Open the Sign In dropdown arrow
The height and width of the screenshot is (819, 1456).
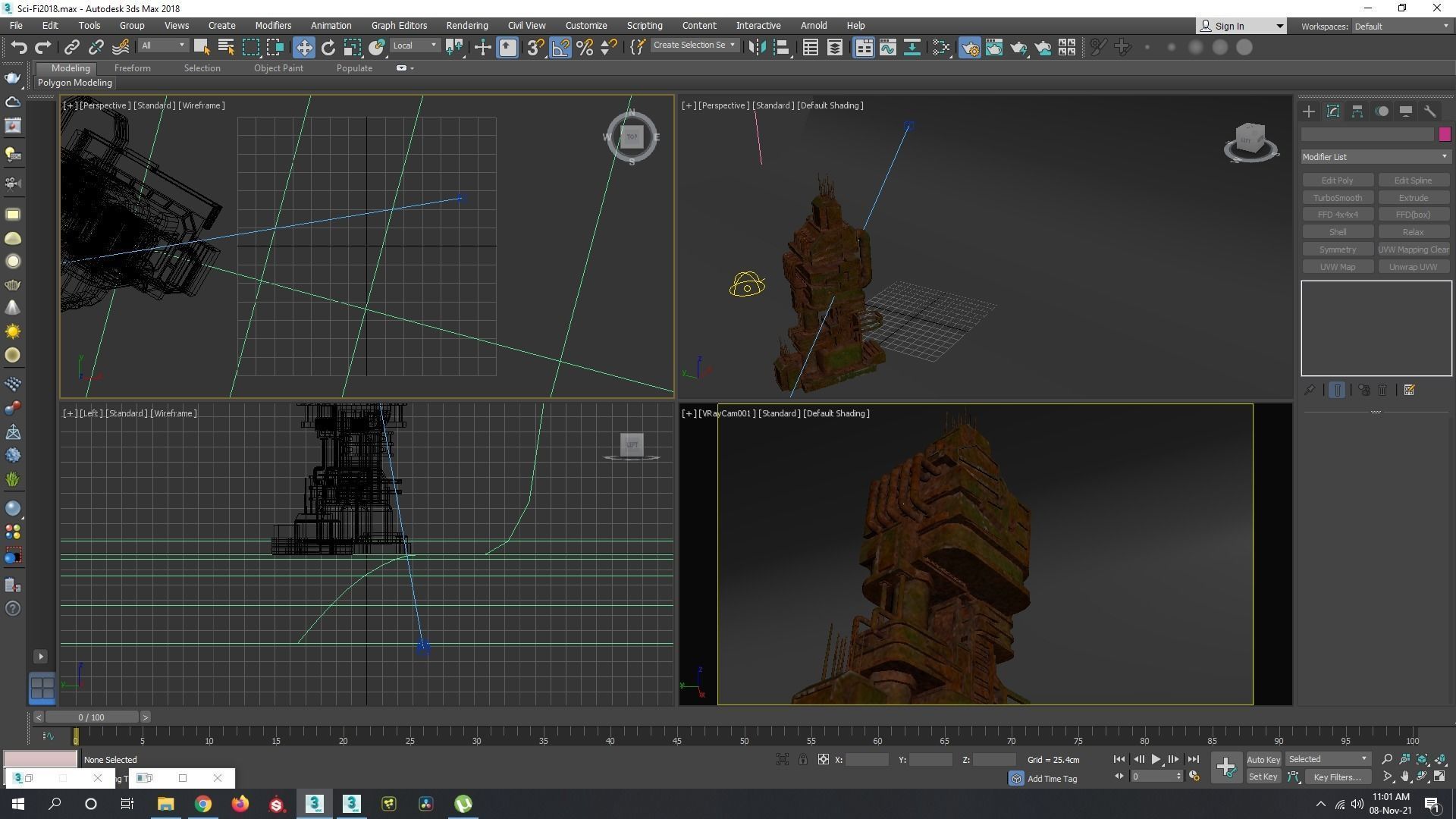(x=1279, y=27)
